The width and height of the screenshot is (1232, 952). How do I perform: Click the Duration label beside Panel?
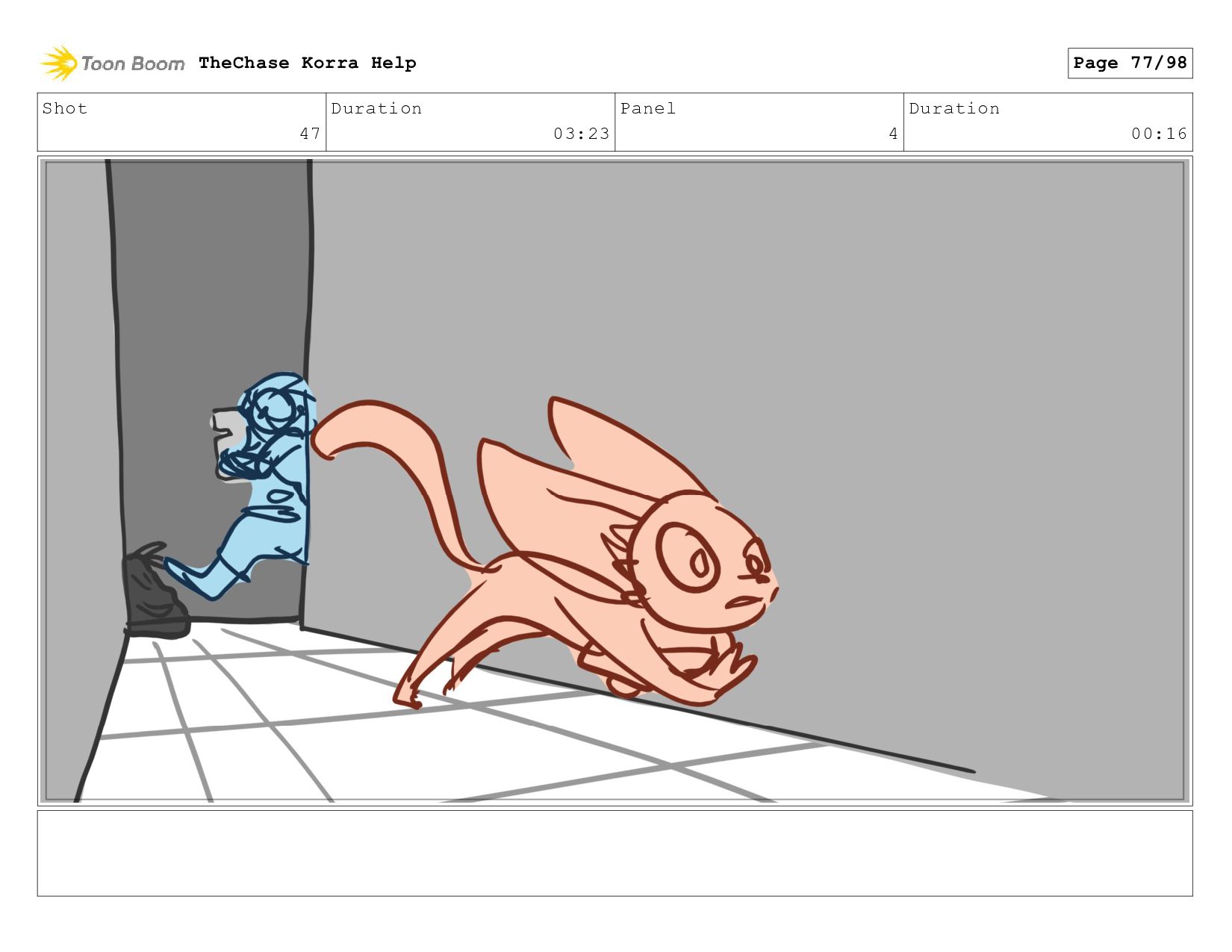coord(954,108)
